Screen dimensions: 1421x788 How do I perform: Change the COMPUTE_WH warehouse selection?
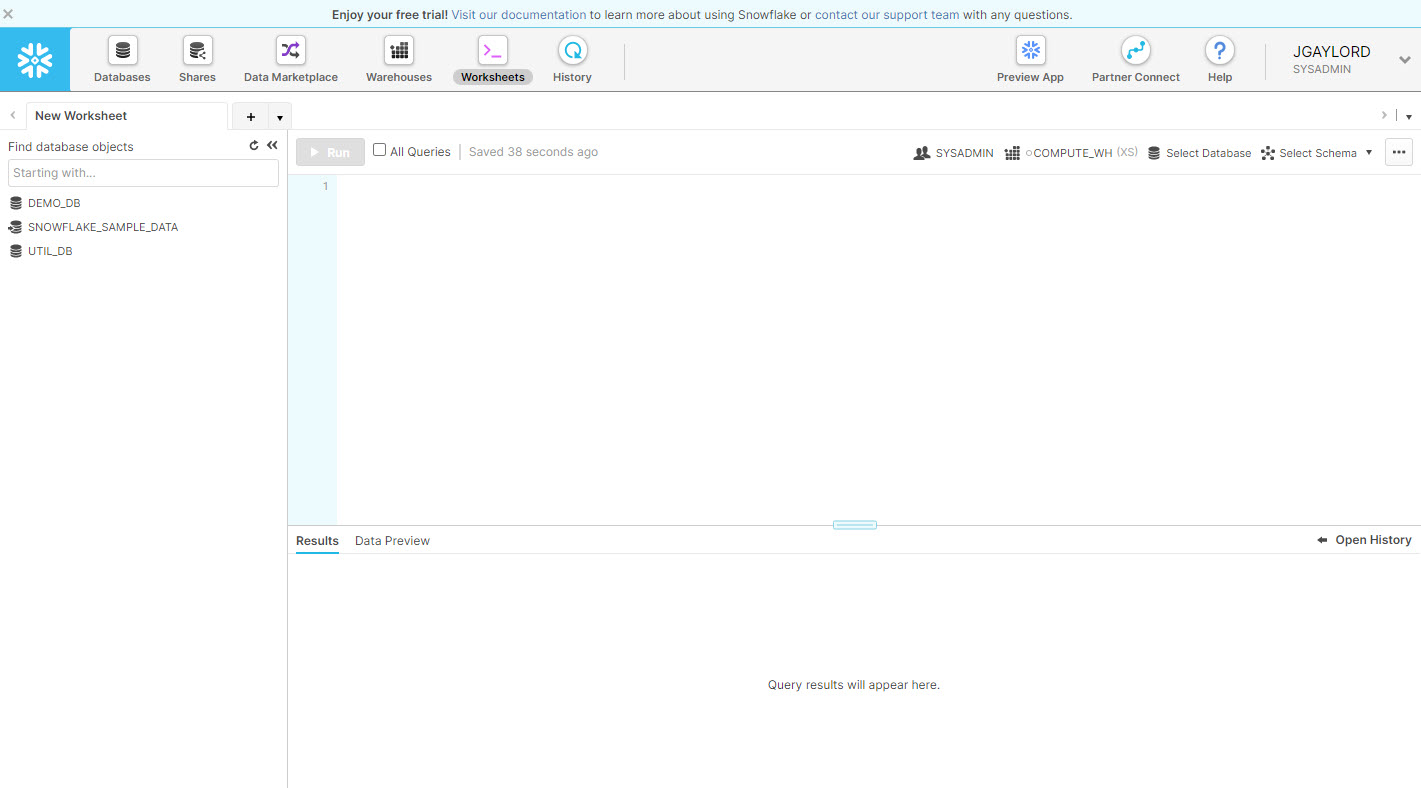pos(1071,153)
